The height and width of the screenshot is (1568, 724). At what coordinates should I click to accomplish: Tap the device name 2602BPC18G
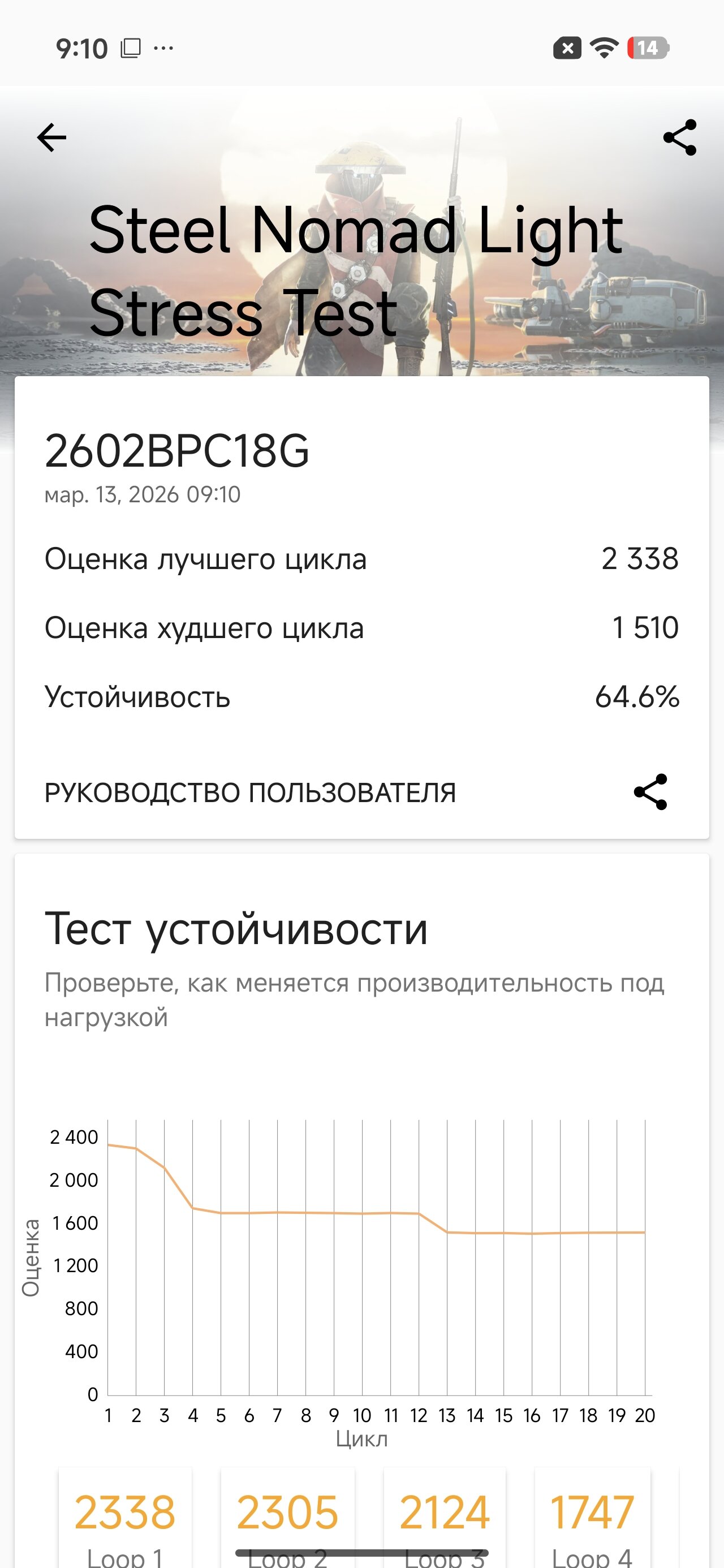point(176,451)
